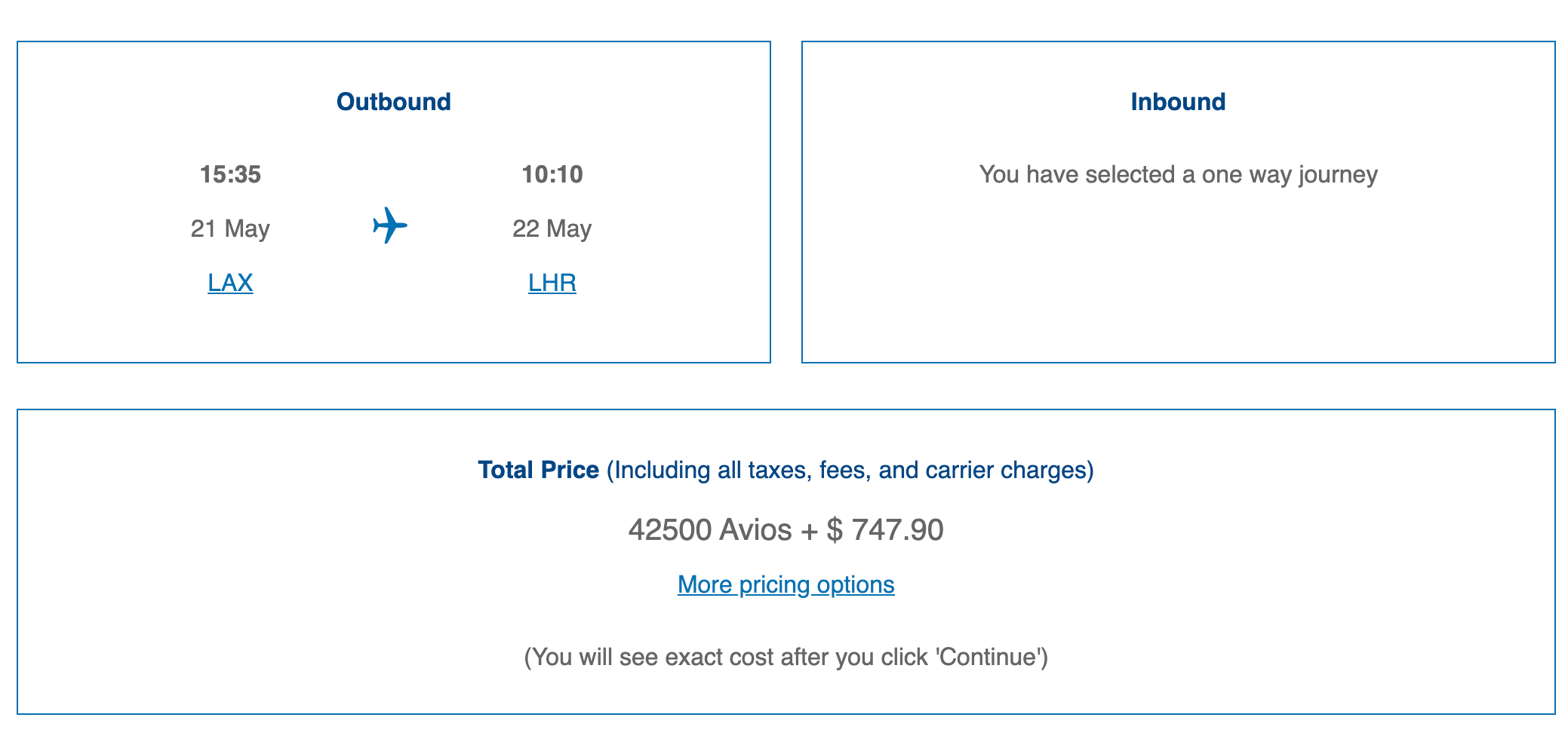Open the LAX departure airport link
Image resolution: width=1568 pixels, height=742 pixels.
coord(230,283)
